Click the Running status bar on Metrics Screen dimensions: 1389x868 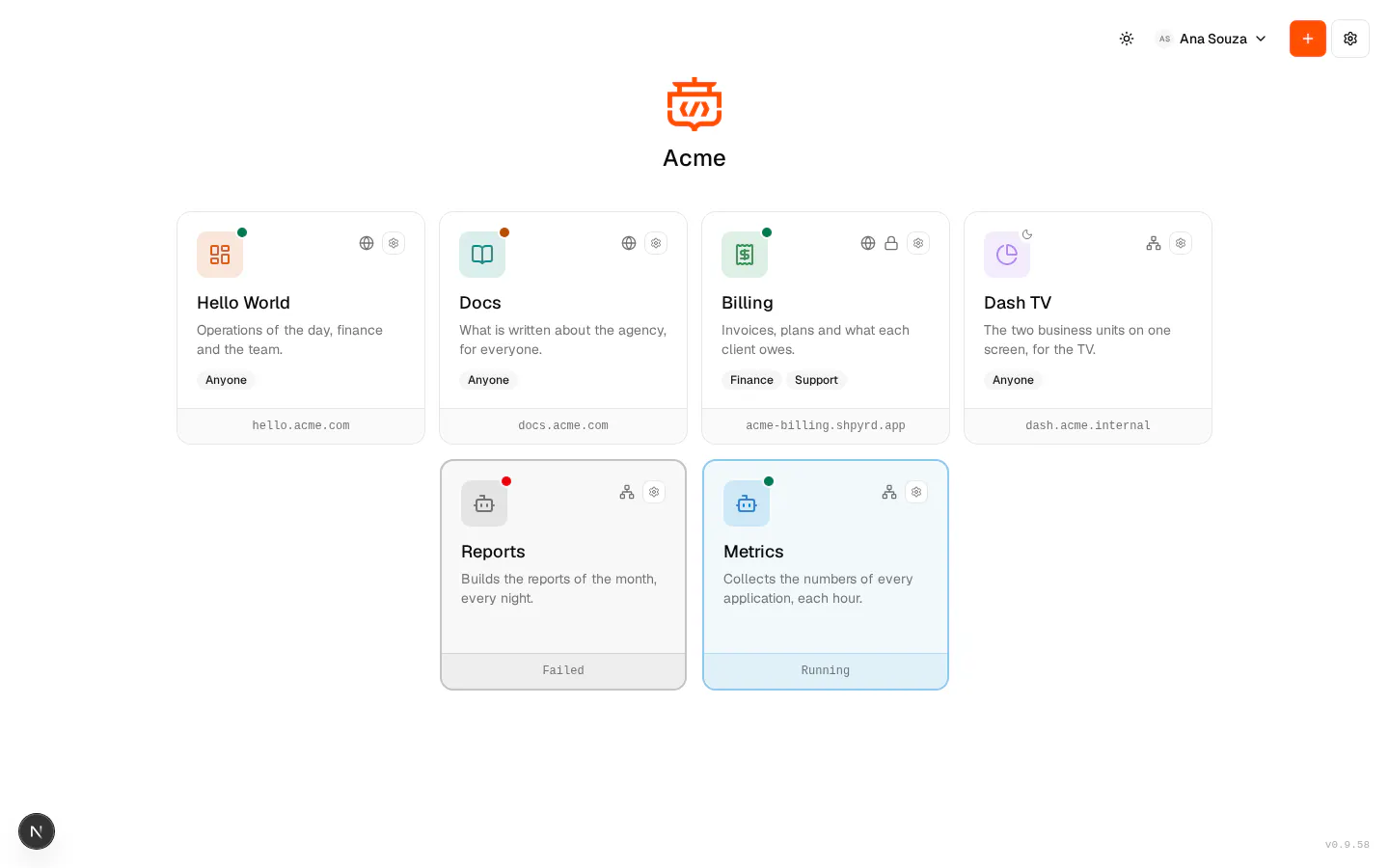(826, 670)
